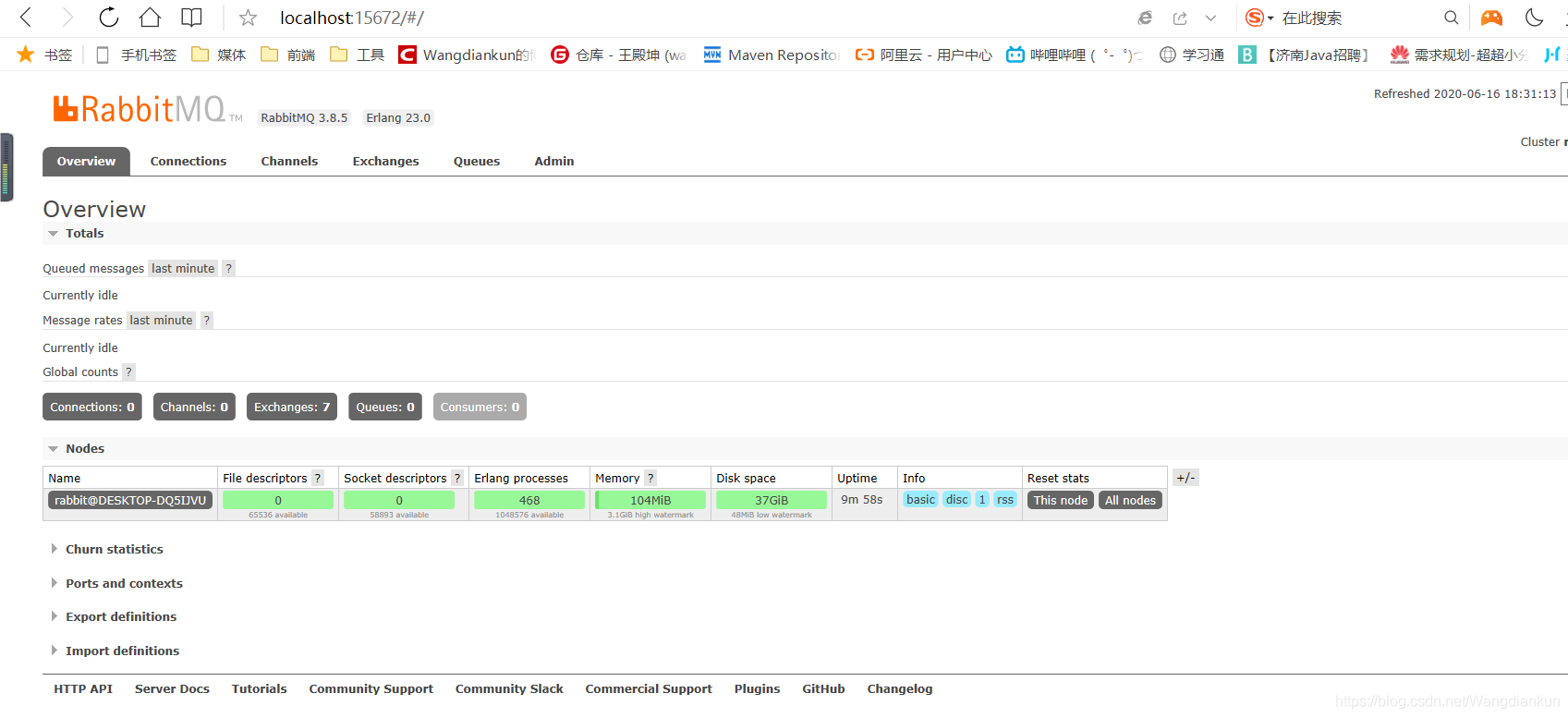1568x718 pixels.
Task: Click help icon beside Socket descriptors
Action: coord(456,478)
